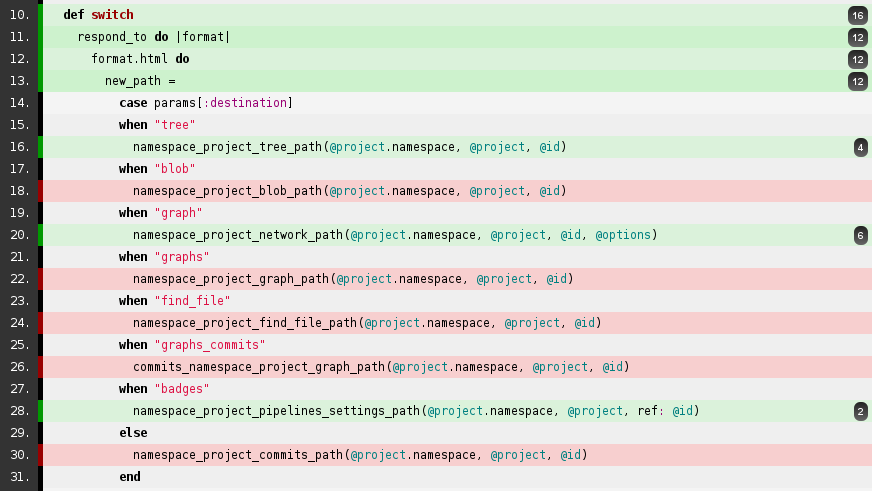Select line number 12
This screenshot has width=872, height=491.
coord(19,59)
